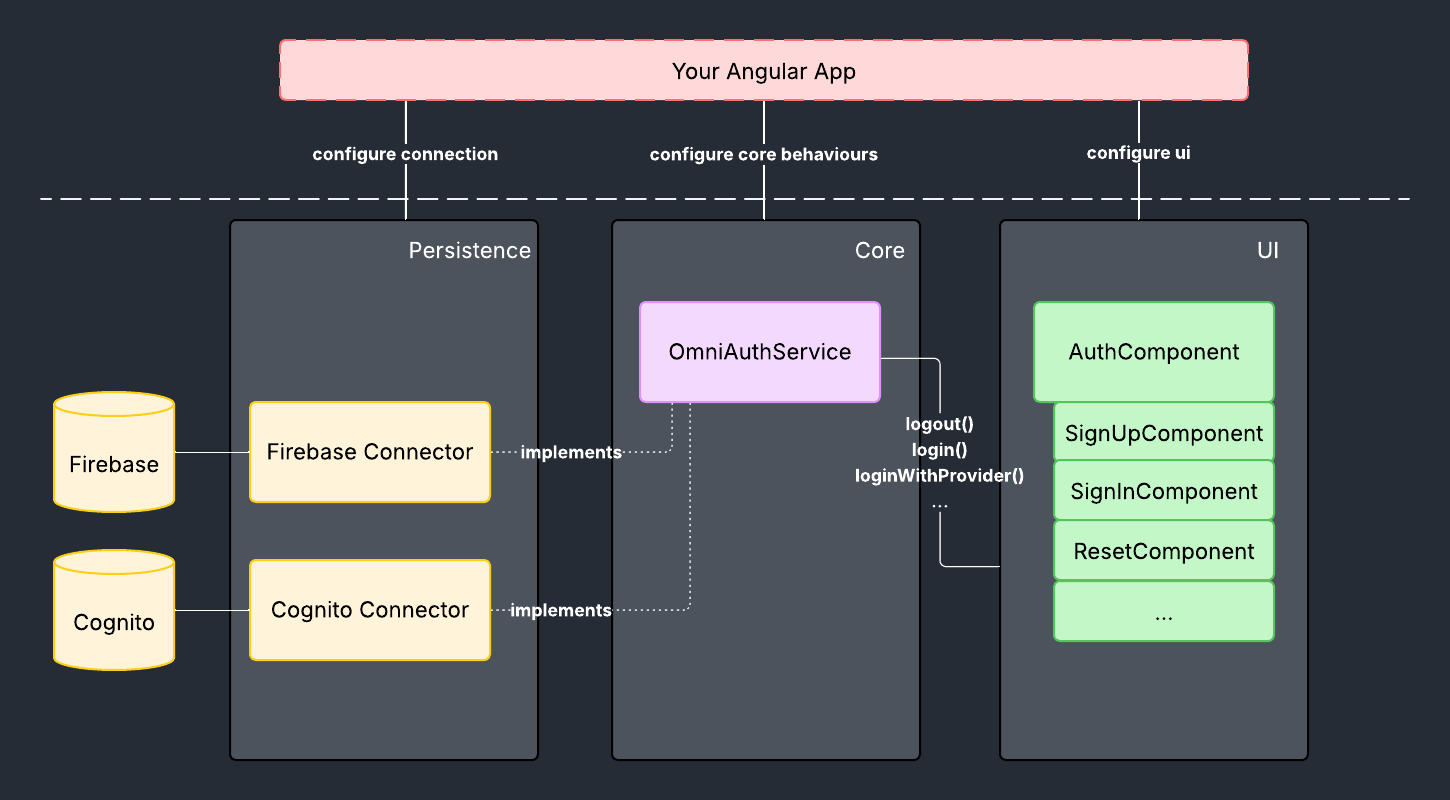This screenshot has height=800, width=1450.
Task: Select the AuthComponent block
Action: (x=1153, y=352)
